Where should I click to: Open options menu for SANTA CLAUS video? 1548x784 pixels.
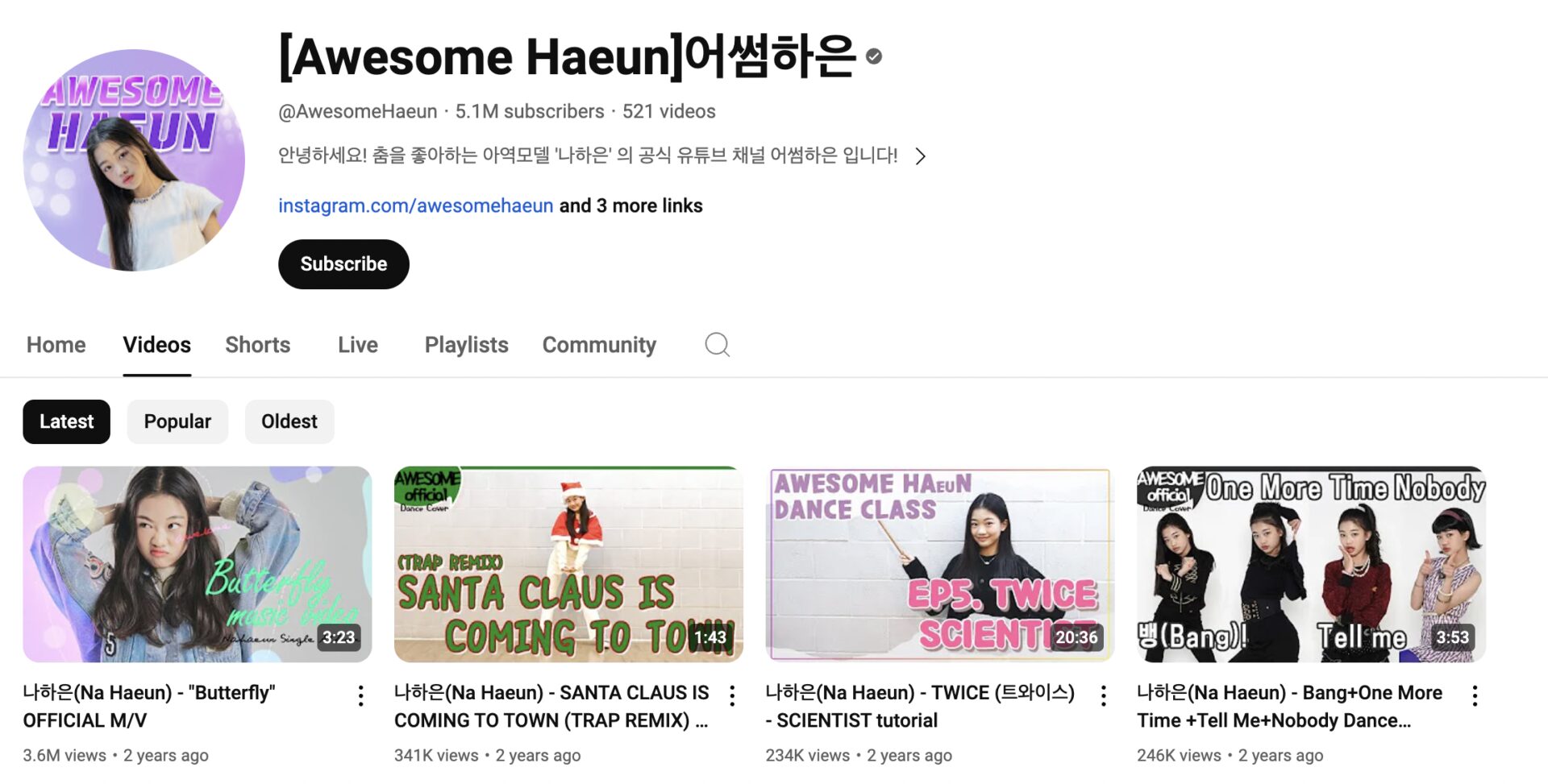pyautogui.click(x=732, y=695)
